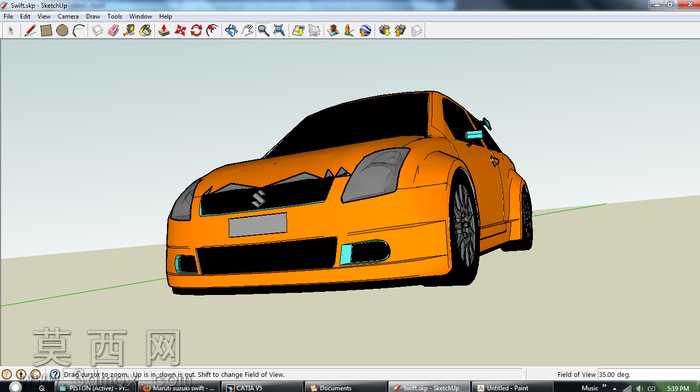
Task: Click the third circular status bar icon
Action: tap(36, 374)
